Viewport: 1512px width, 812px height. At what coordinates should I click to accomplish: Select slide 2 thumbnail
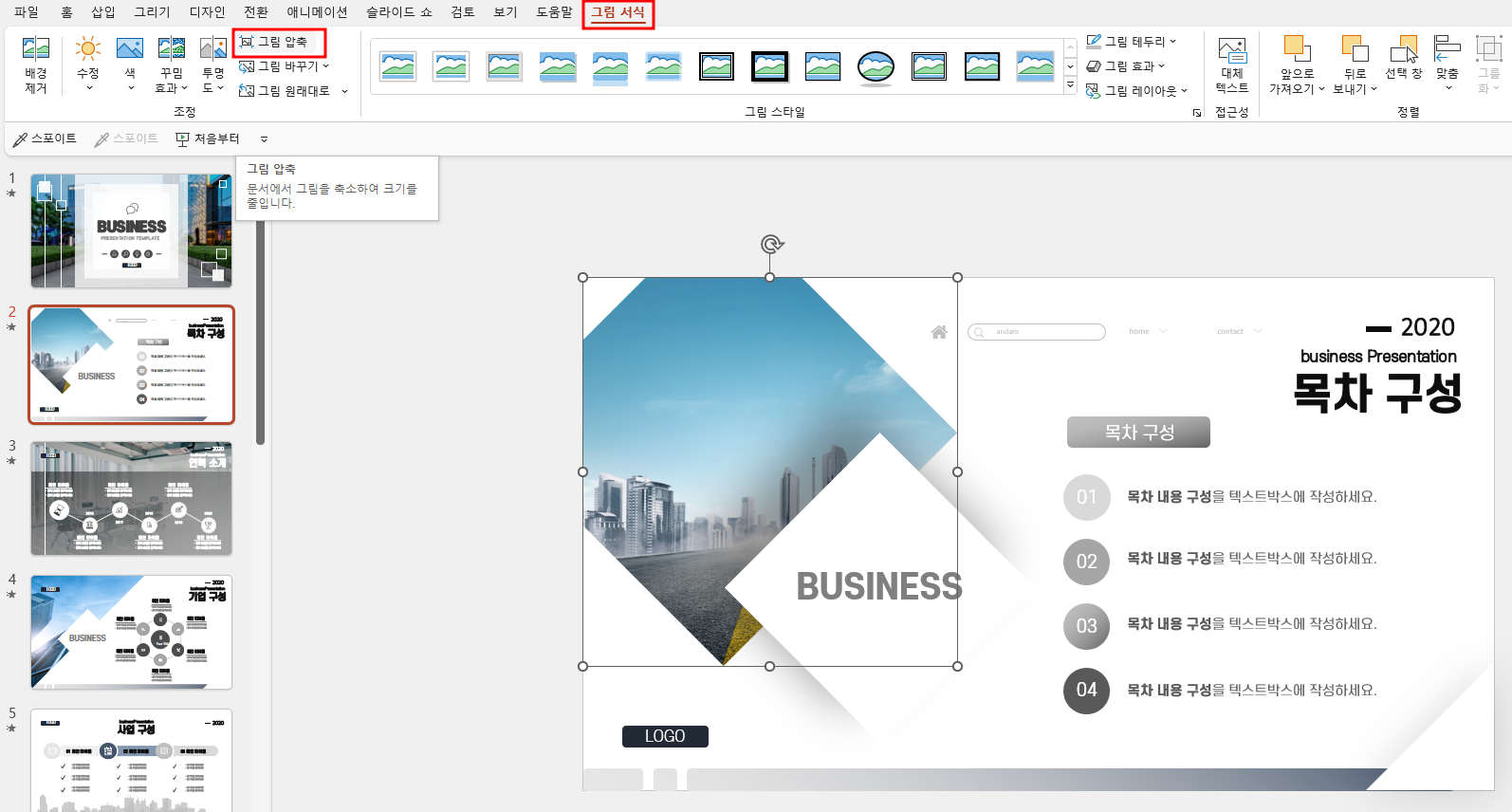(x=131, y=364)
